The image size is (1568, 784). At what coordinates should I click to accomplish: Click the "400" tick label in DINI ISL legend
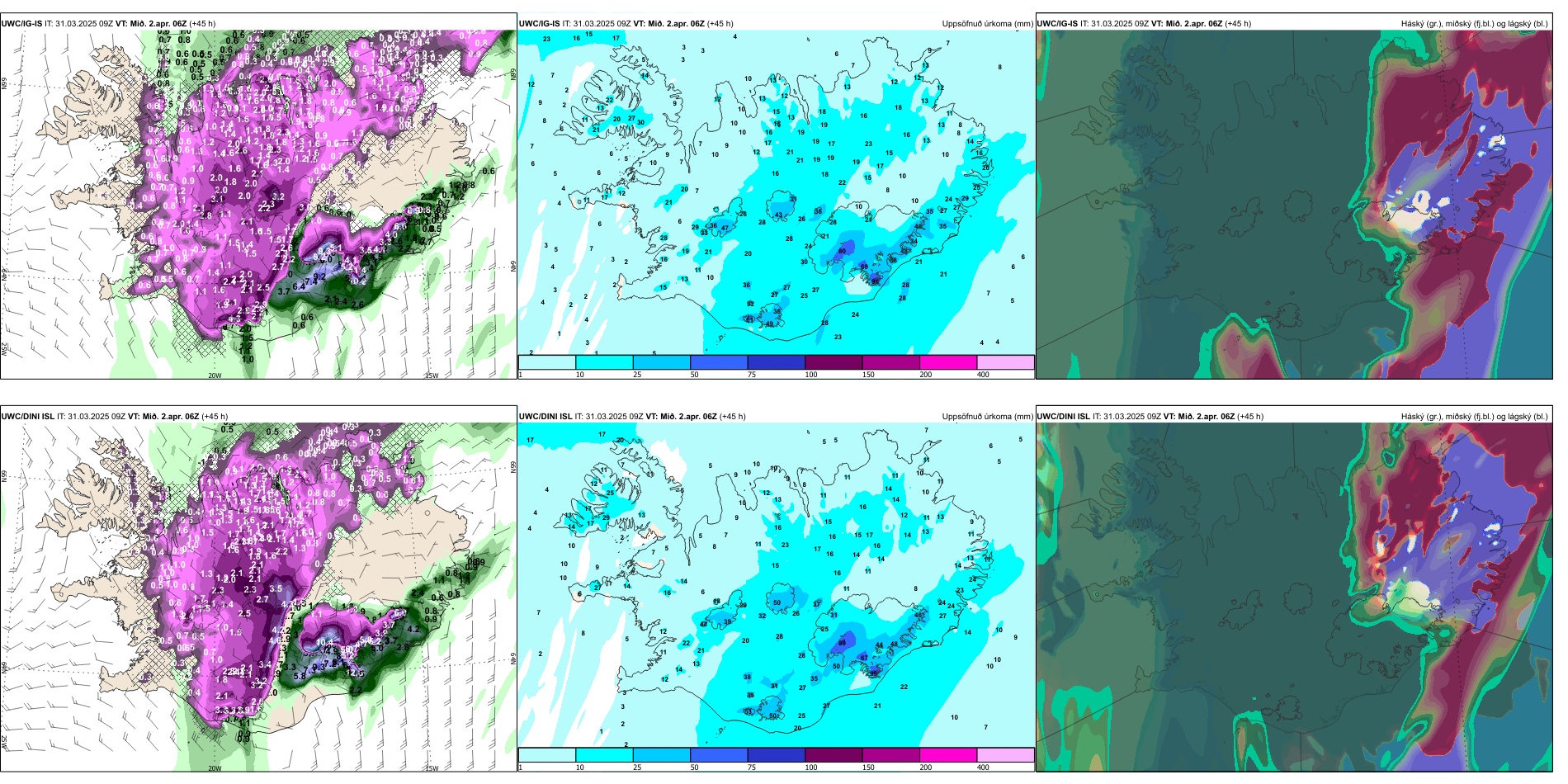pos(983,767)
